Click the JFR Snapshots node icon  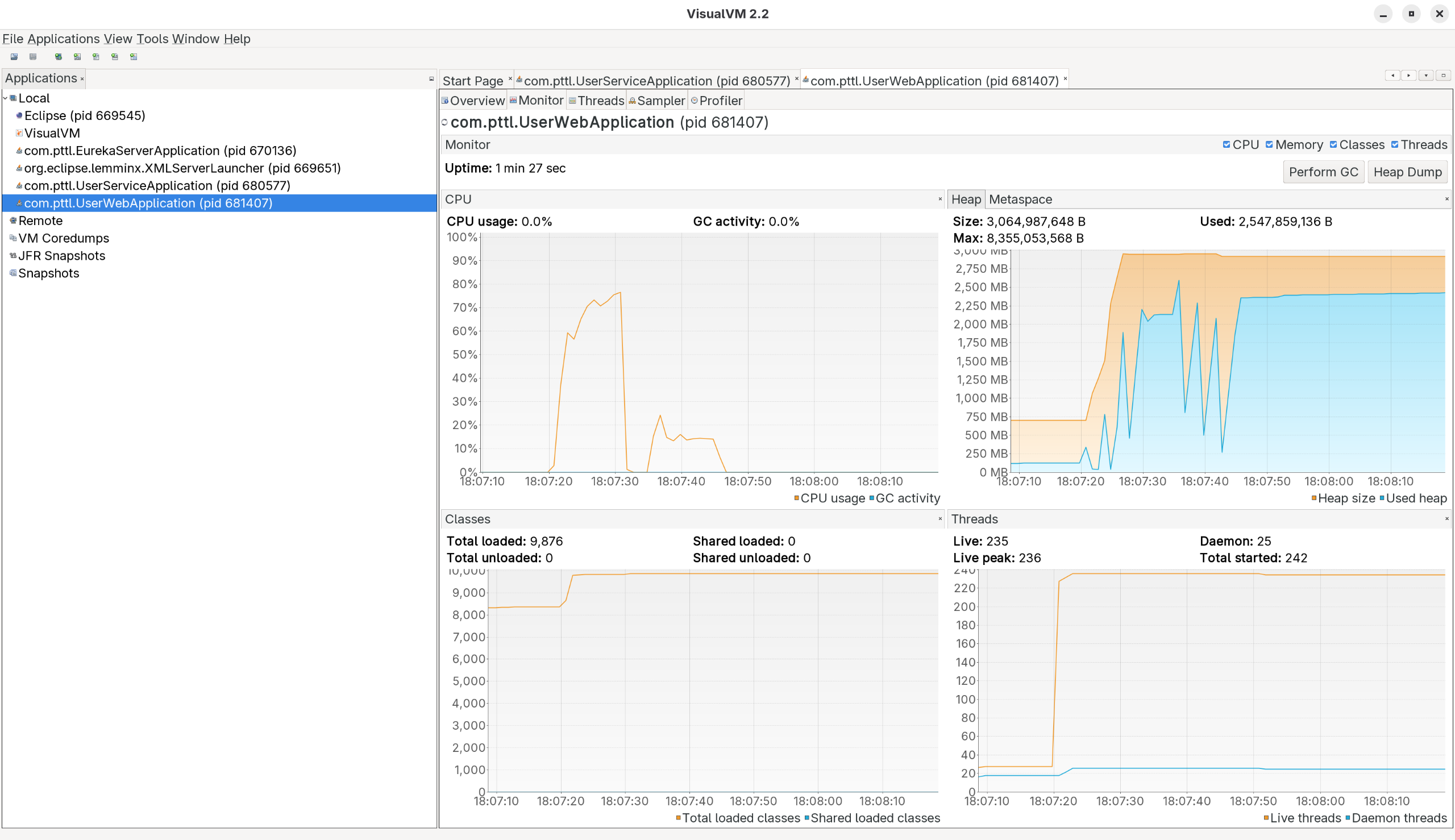pyautogui.click(x=13, y=256)
